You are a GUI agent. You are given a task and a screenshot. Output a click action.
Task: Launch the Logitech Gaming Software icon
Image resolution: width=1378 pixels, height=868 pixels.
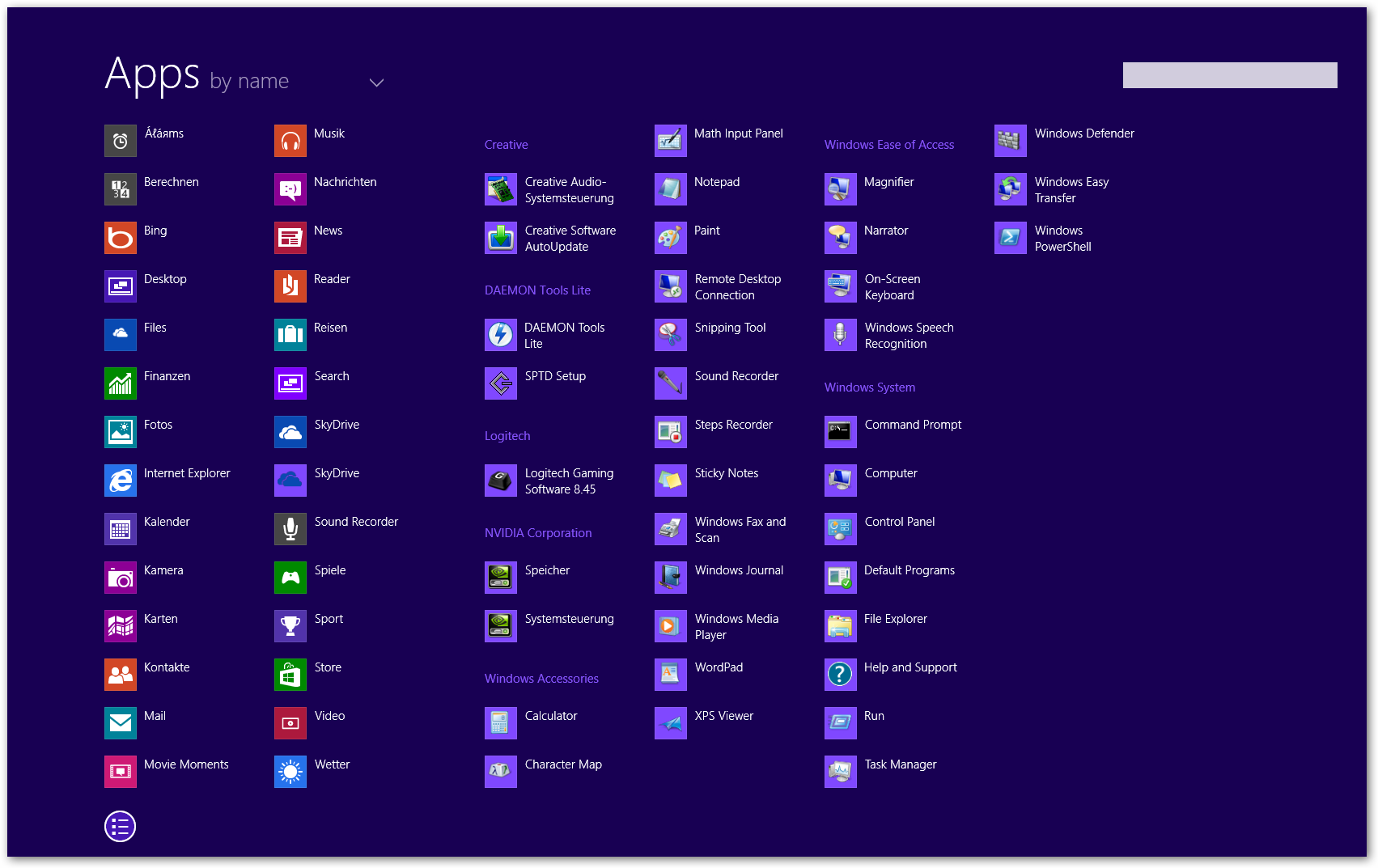[x=501, y=481]
